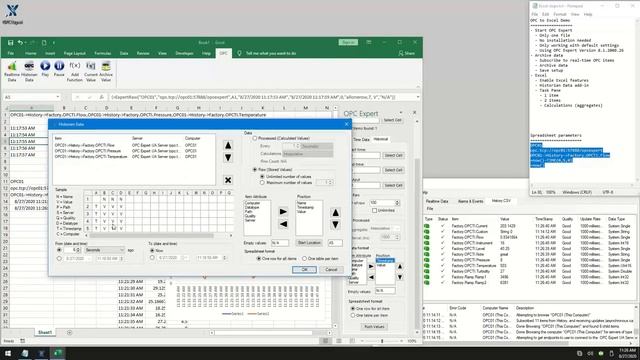Move the position entry up in the OPC Expert task pane

400,267
